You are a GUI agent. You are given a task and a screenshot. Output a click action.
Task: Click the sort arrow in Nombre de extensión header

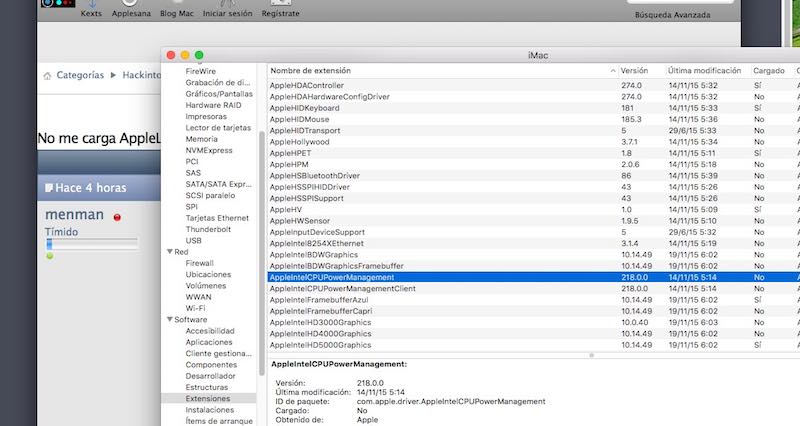(613, 71)
